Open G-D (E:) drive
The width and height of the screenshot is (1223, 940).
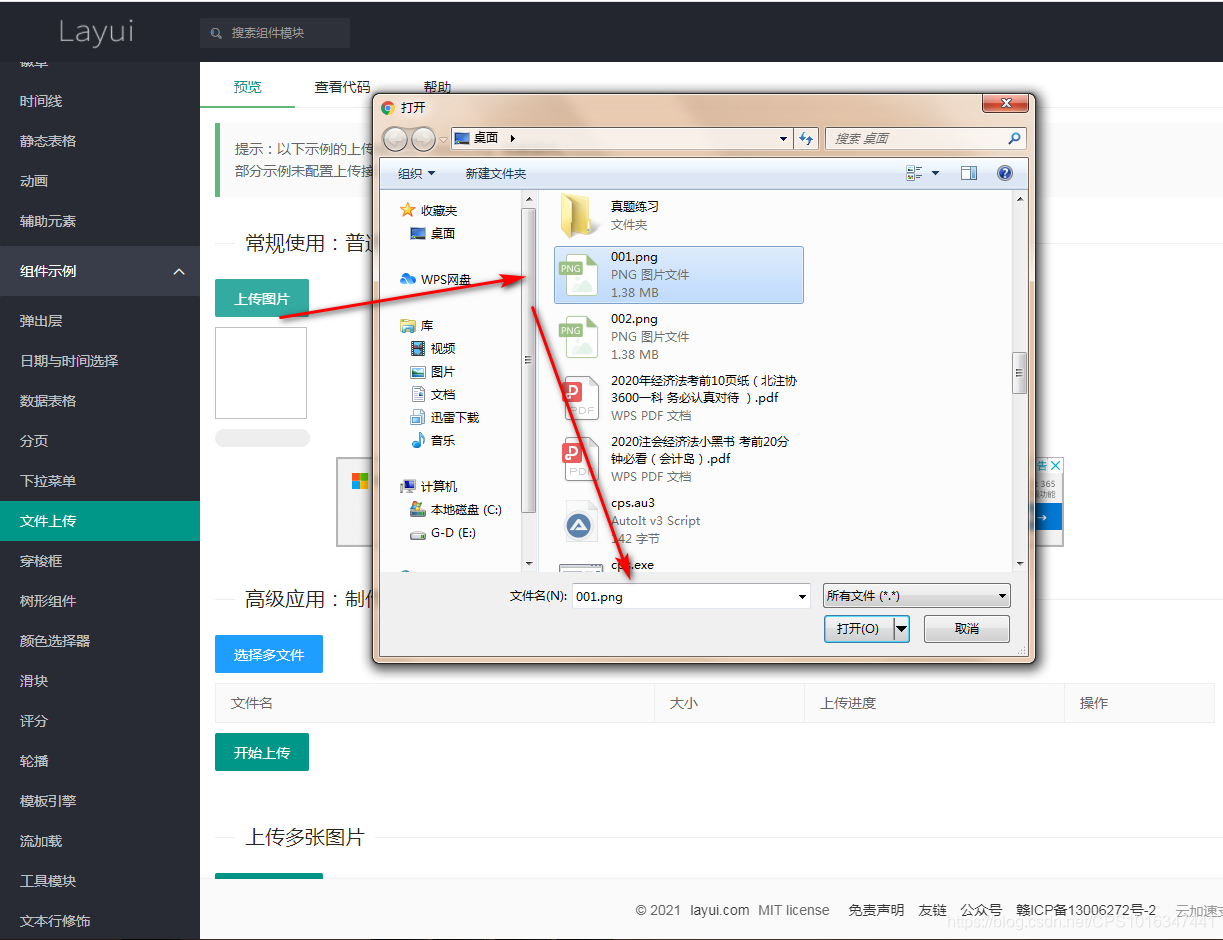(x=444, y=533)
